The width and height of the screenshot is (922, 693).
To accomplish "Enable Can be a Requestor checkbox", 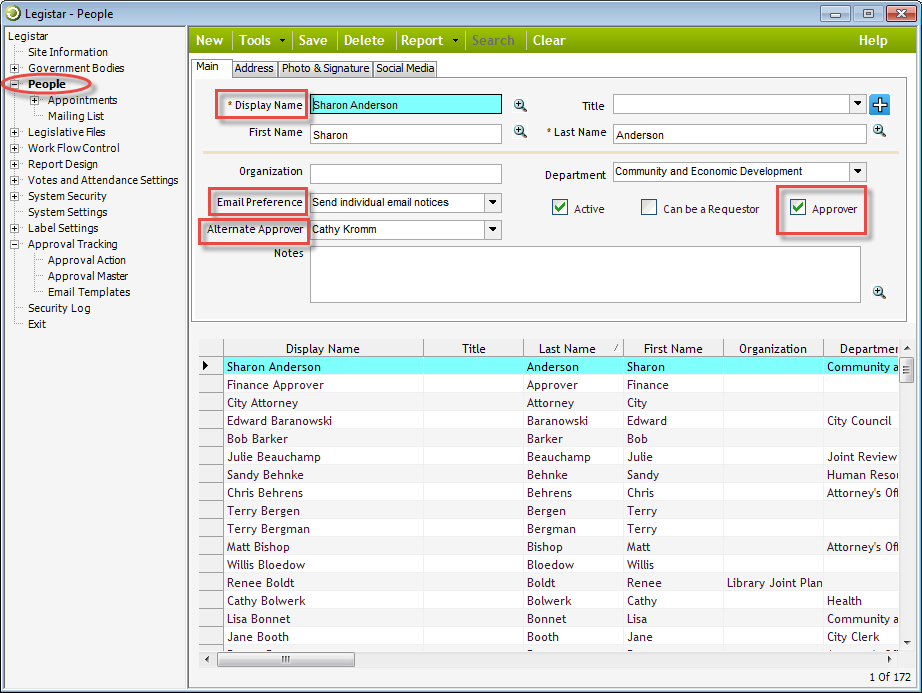I will [649, 207].
